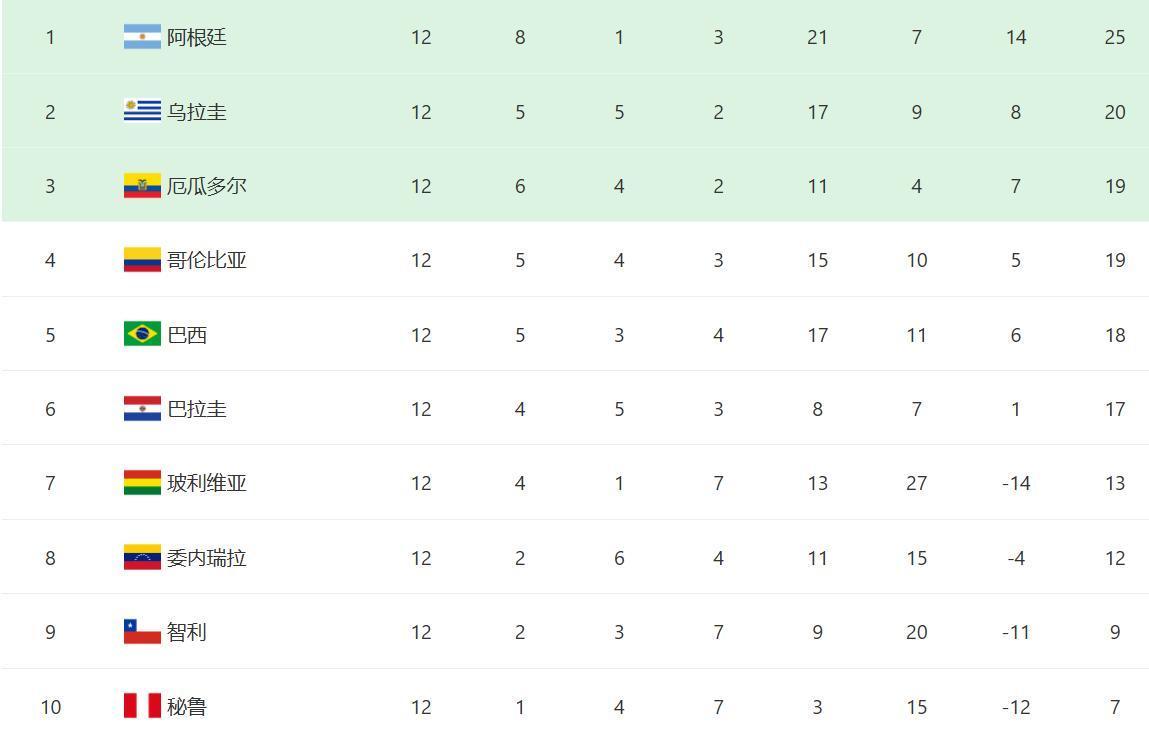The image size is (1149, 735).
Task: Open team link 乌拉圭
Action: point(197,112)
